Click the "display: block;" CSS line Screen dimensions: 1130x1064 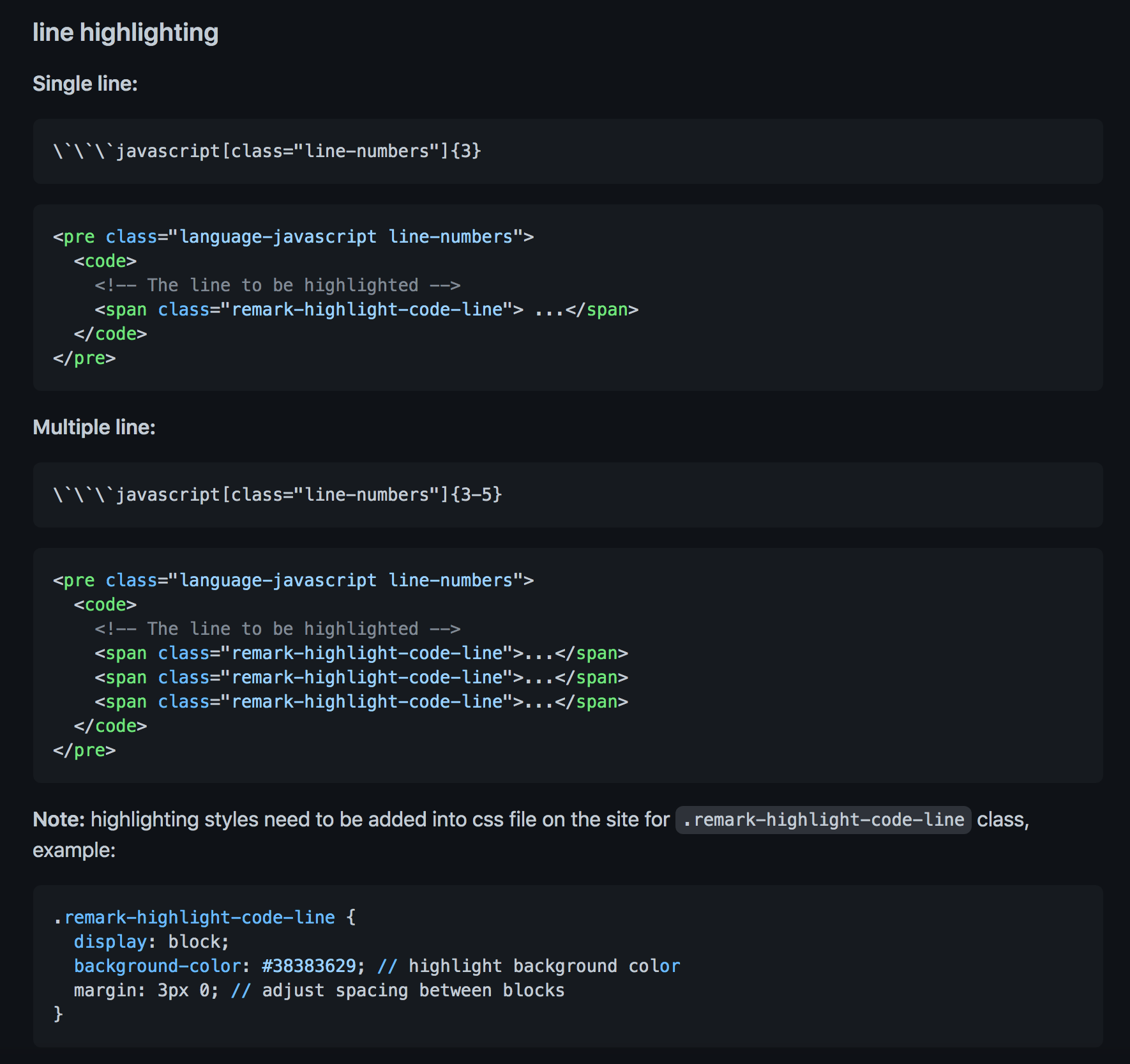pyautogui.click(x=151, y=941)
